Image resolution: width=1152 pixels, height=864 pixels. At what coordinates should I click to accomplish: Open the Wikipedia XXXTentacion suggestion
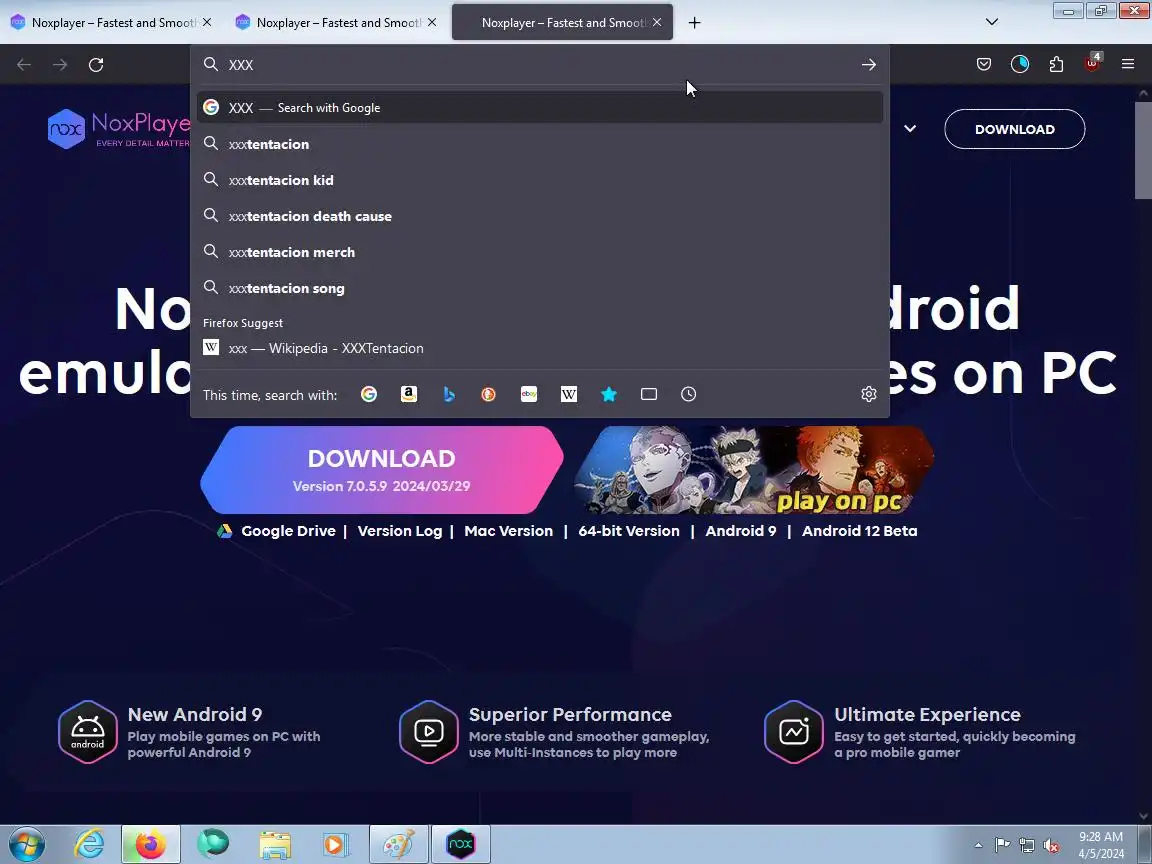pos(540,348)
